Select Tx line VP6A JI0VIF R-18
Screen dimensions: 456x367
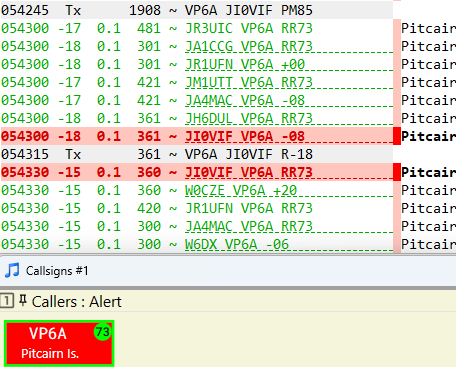(196, 154)
